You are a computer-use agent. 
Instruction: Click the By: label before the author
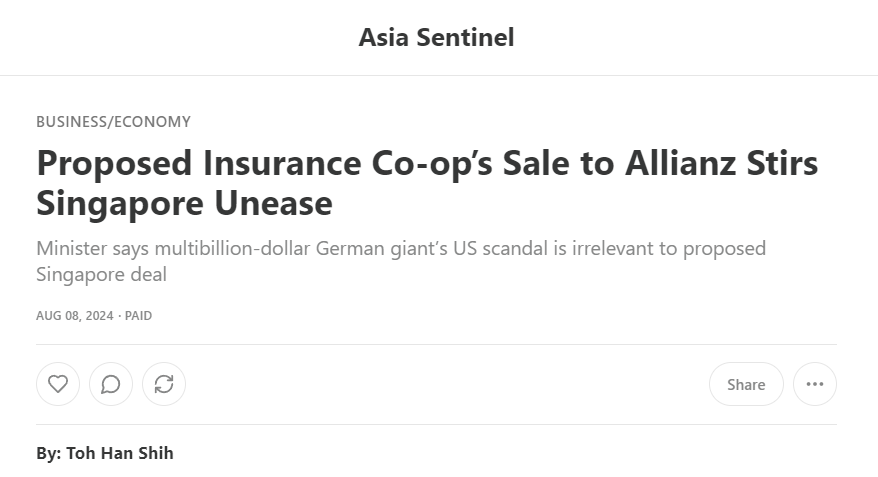(49, 453)
